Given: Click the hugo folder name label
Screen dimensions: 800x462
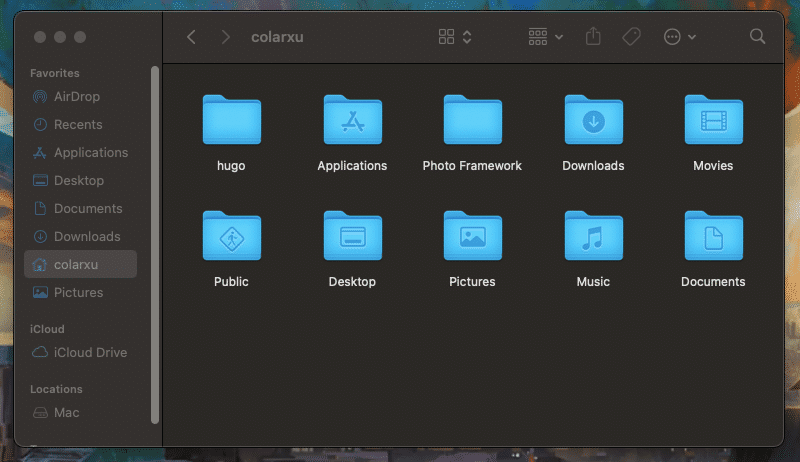Looking at the screenshot, I should click(x=231, y=166).
